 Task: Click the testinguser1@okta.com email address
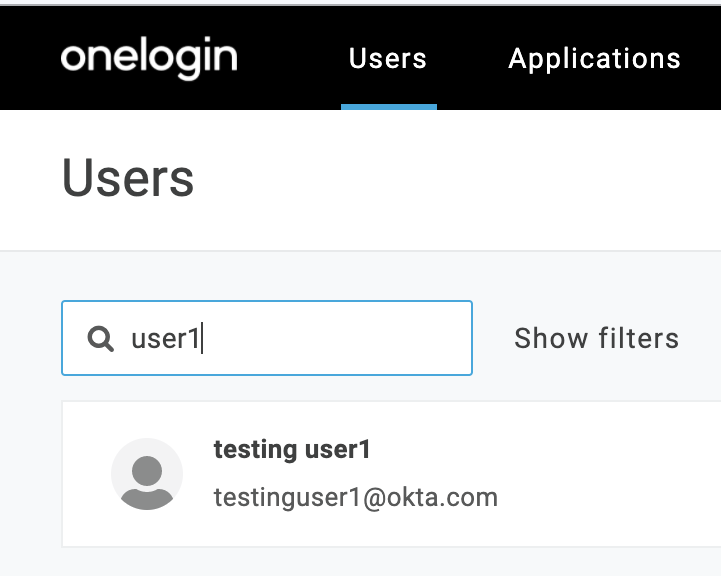click(355, 497)
